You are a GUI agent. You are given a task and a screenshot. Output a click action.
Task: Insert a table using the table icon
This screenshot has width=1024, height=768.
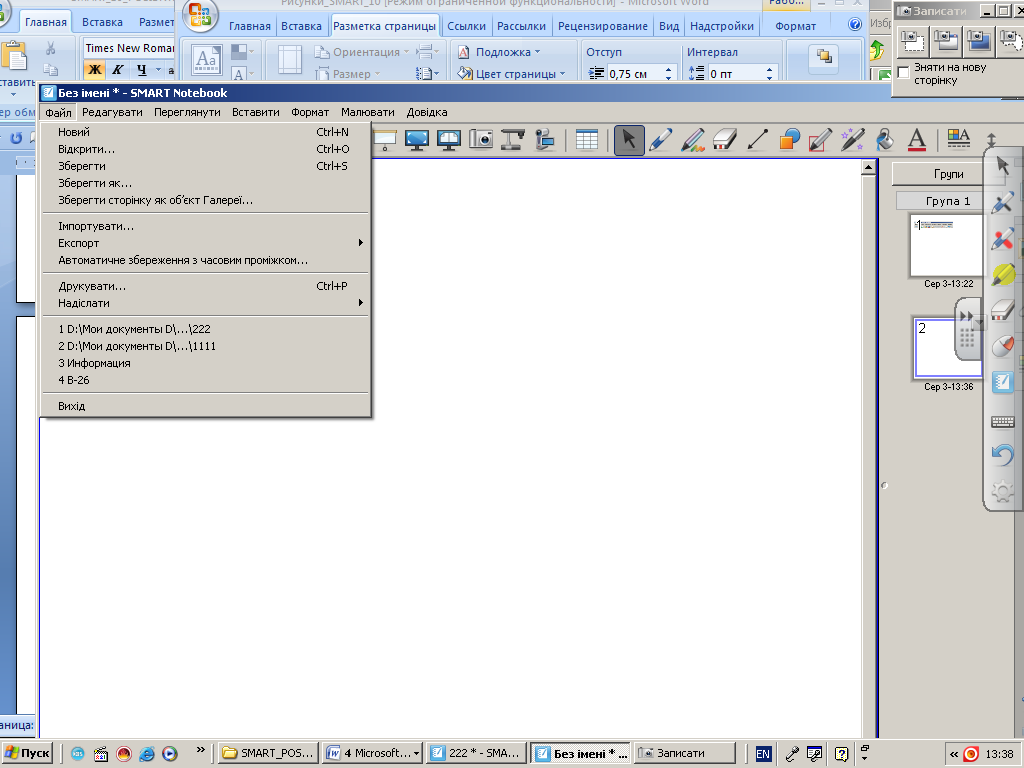[x=586, y=140]
